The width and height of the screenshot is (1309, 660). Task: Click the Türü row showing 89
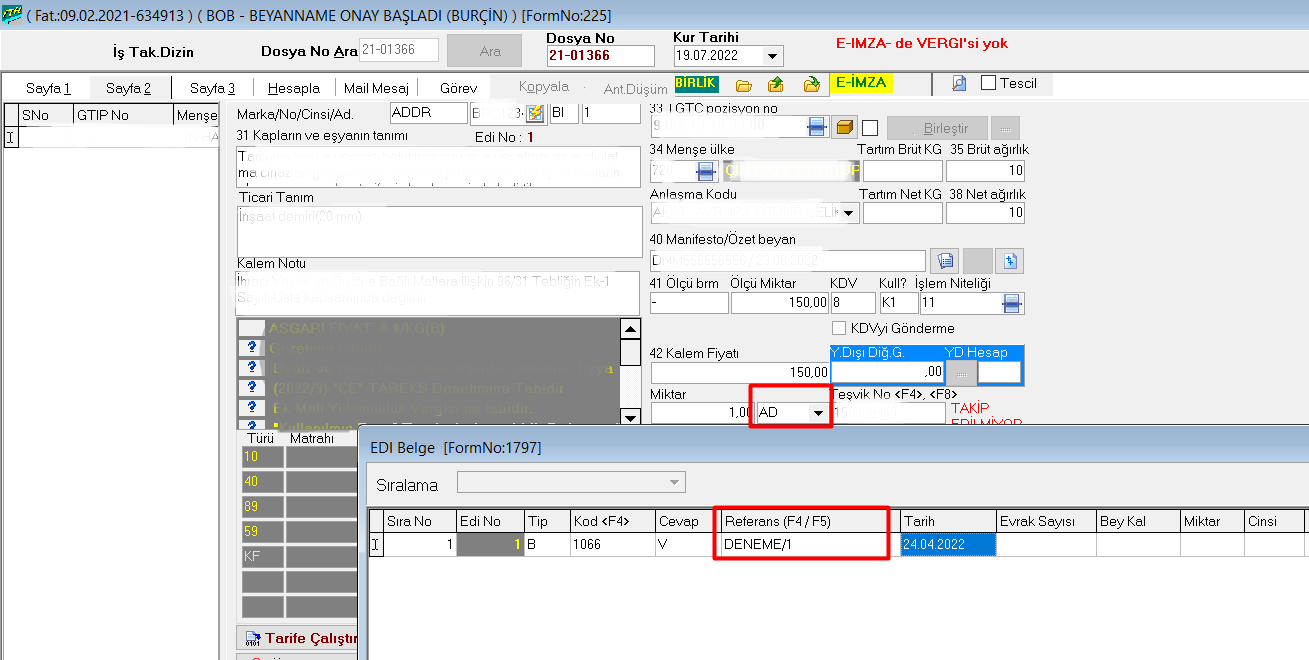pos(262,507)
